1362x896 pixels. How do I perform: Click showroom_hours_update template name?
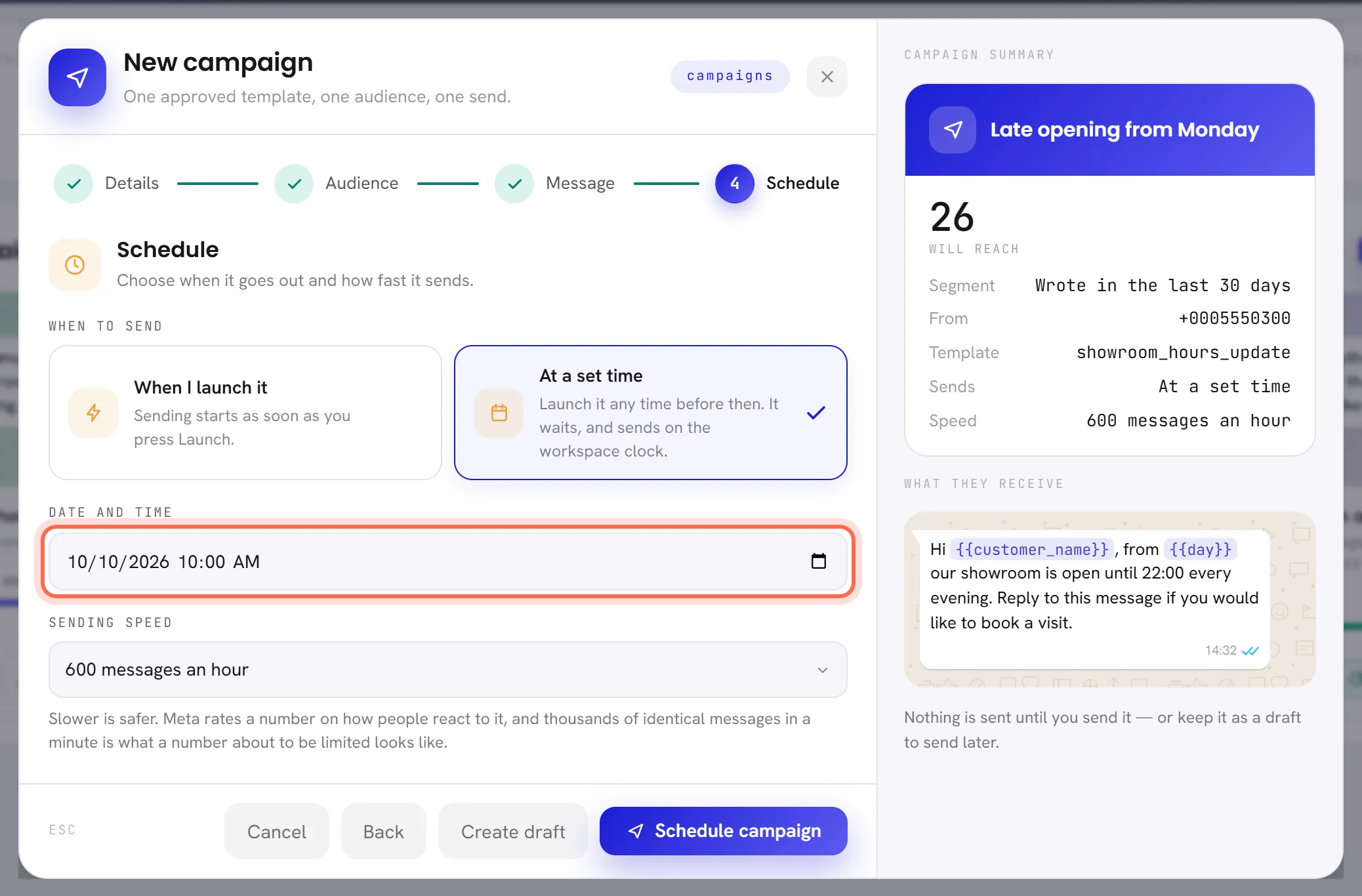(1184, 352)
